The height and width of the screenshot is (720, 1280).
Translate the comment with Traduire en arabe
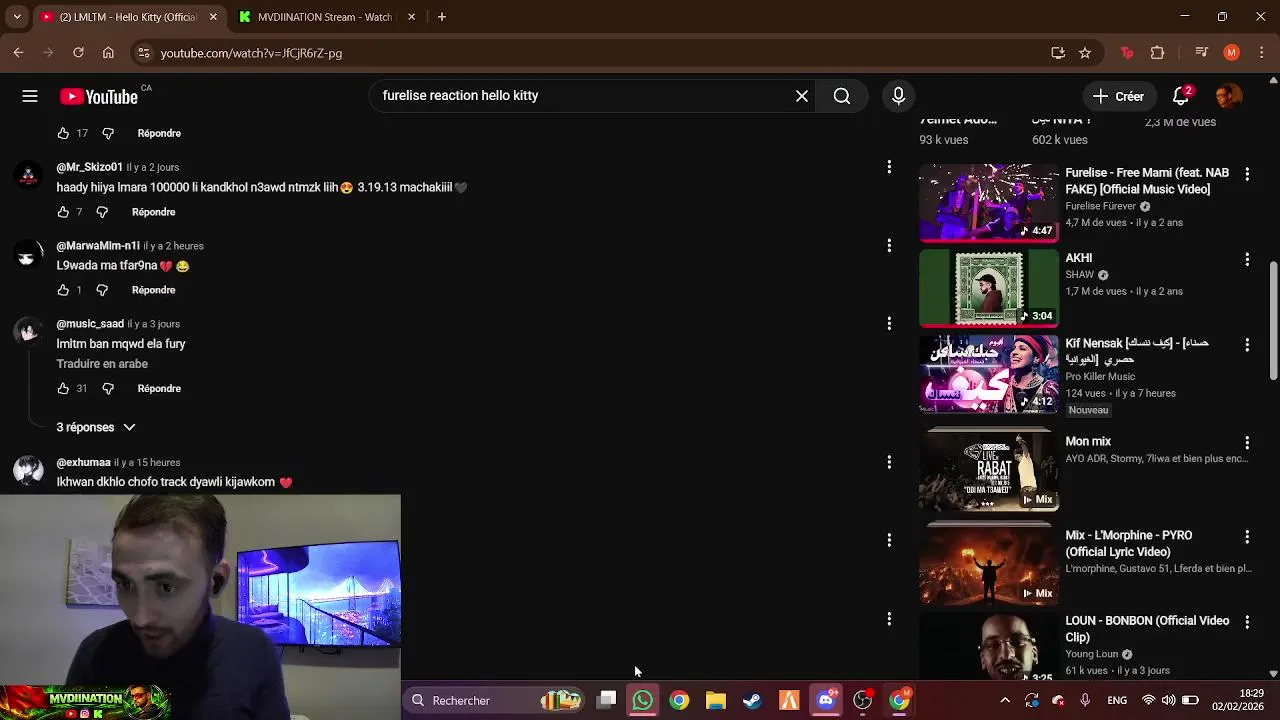[102, 364]
